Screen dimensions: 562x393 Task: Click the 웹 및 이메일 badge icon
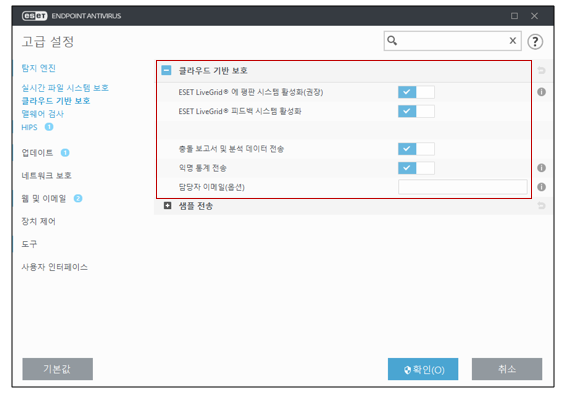78,198
